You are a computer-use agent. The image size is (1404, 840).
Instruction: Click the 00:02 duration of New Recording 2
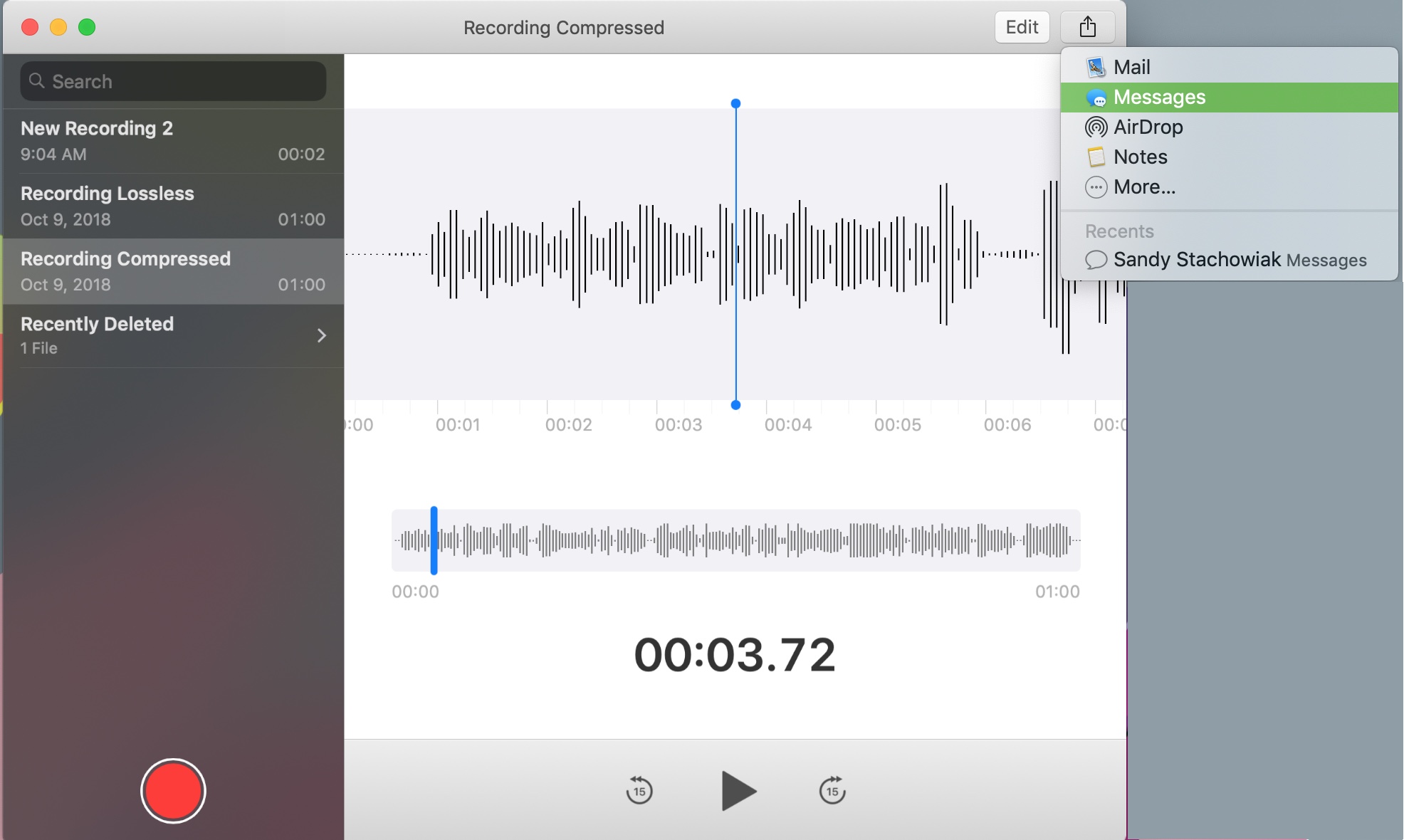tap(301, 154)
